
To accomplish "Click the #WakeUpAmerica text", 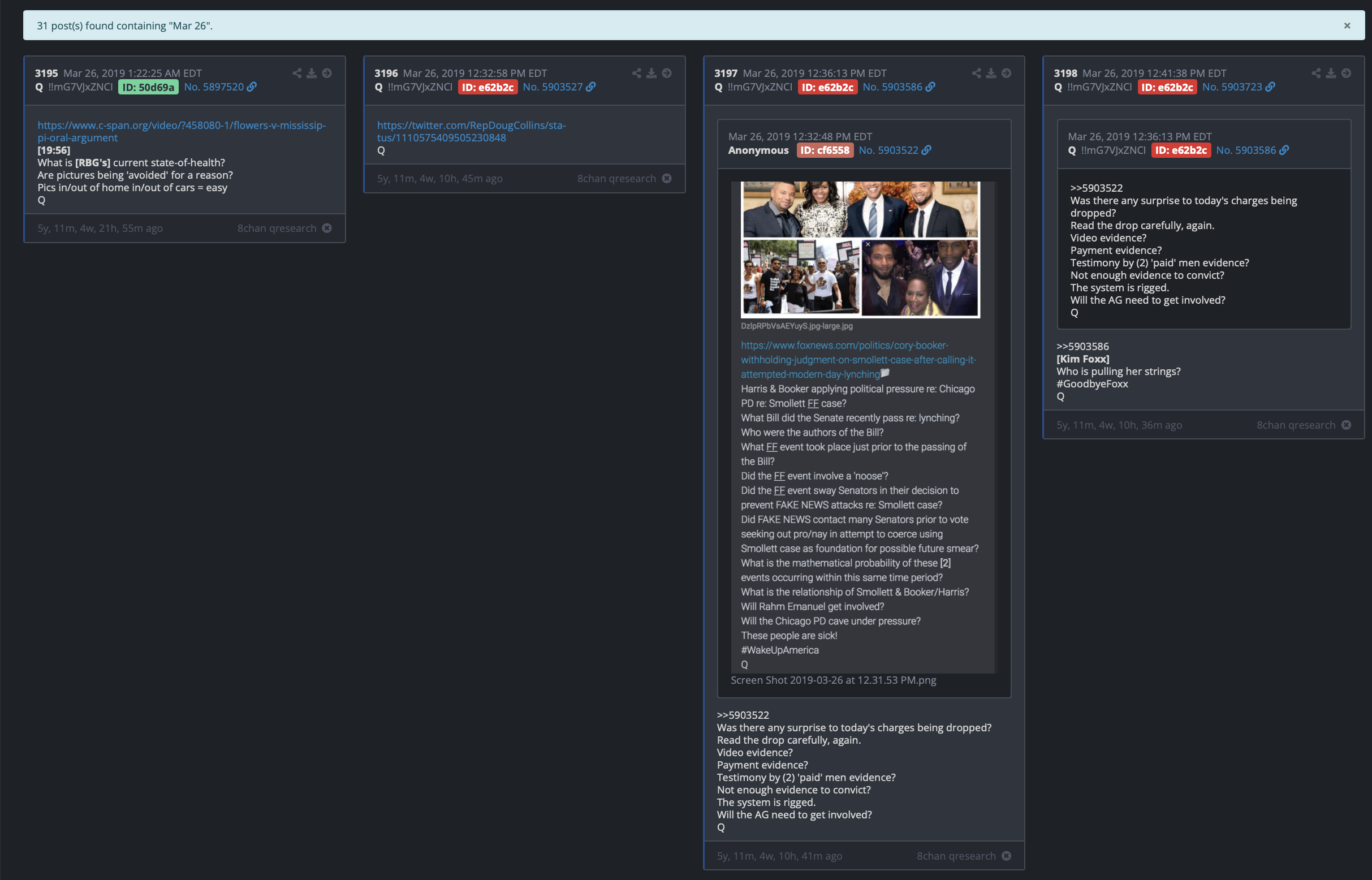I will (779, 650).
